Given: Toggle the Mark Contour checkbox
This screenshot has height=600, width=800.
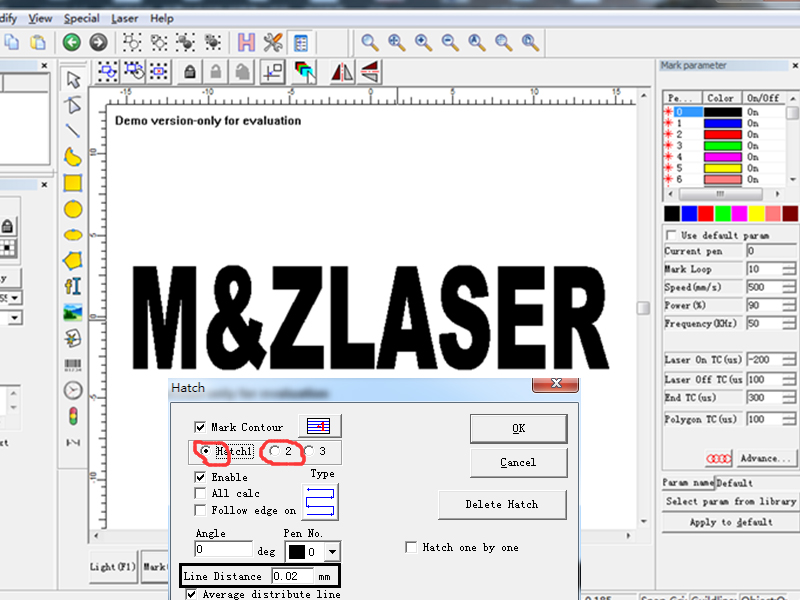Looking at the screenshot, I should click(x=200, y=427).
